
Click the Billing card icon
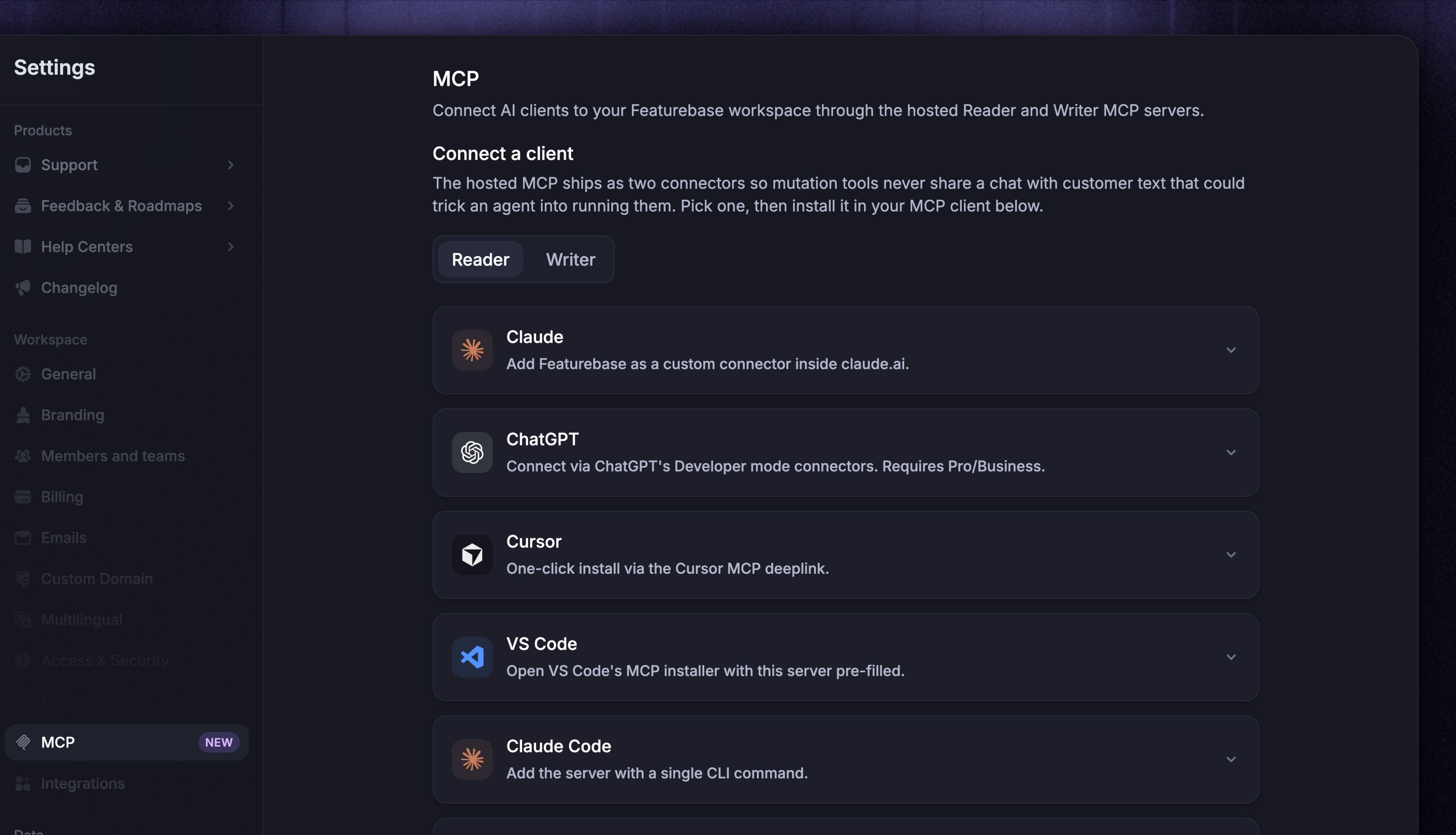23,497
